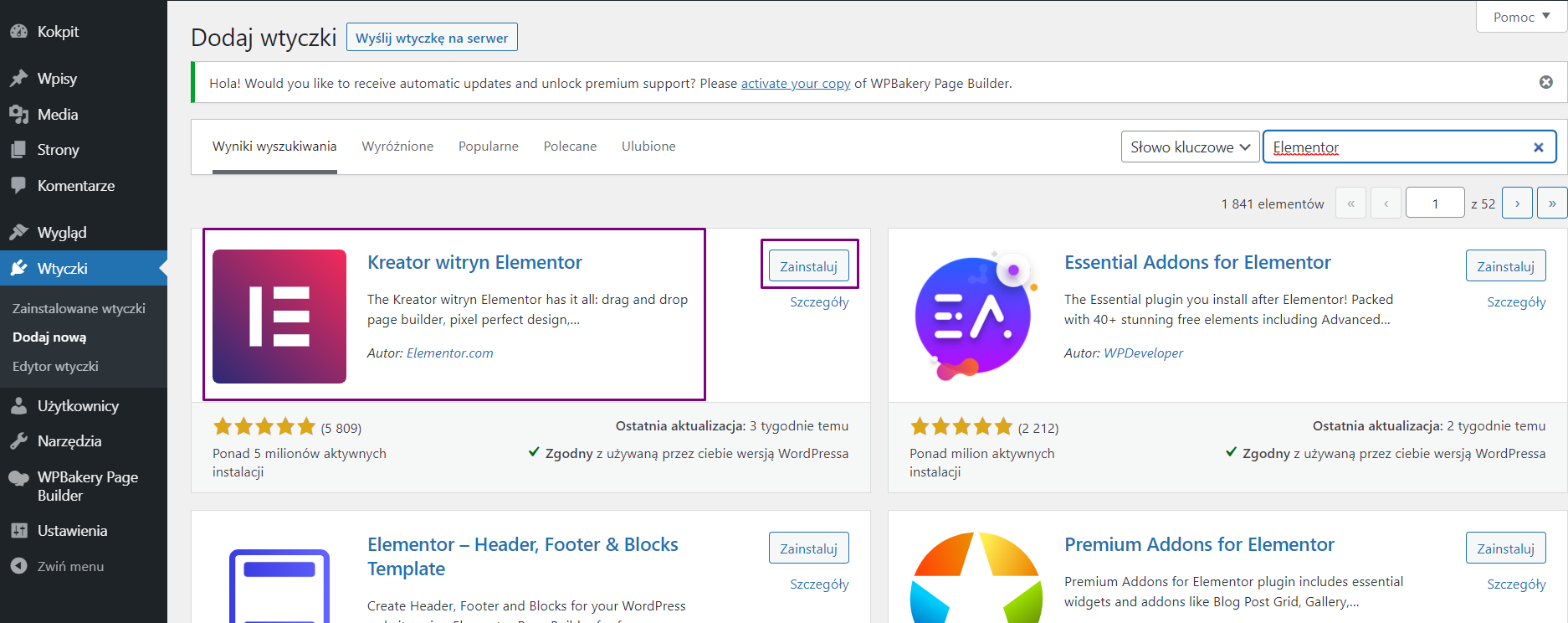Expand the Pomoc help panel
The image size is (1568, 623).
1521,17
